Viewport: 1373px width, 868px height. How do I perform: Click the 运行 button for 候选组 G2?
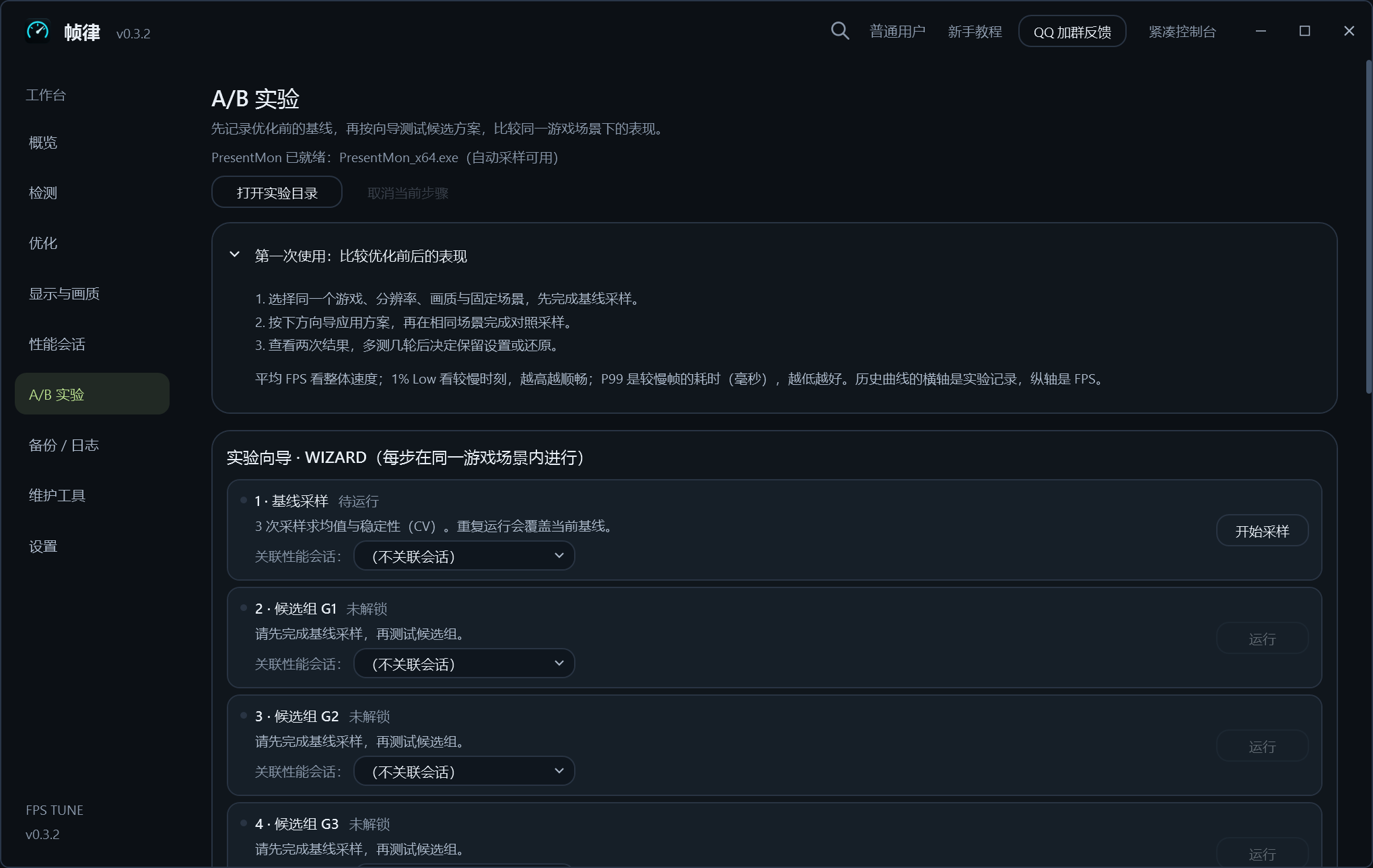[x=1262, y=746]
